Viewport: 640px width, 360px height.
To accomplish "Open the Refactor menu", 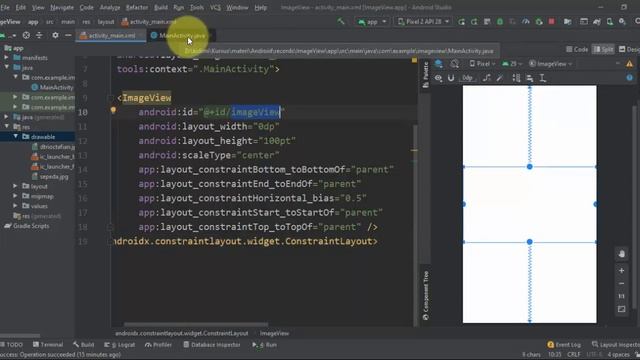I will (x=137, y=8).
